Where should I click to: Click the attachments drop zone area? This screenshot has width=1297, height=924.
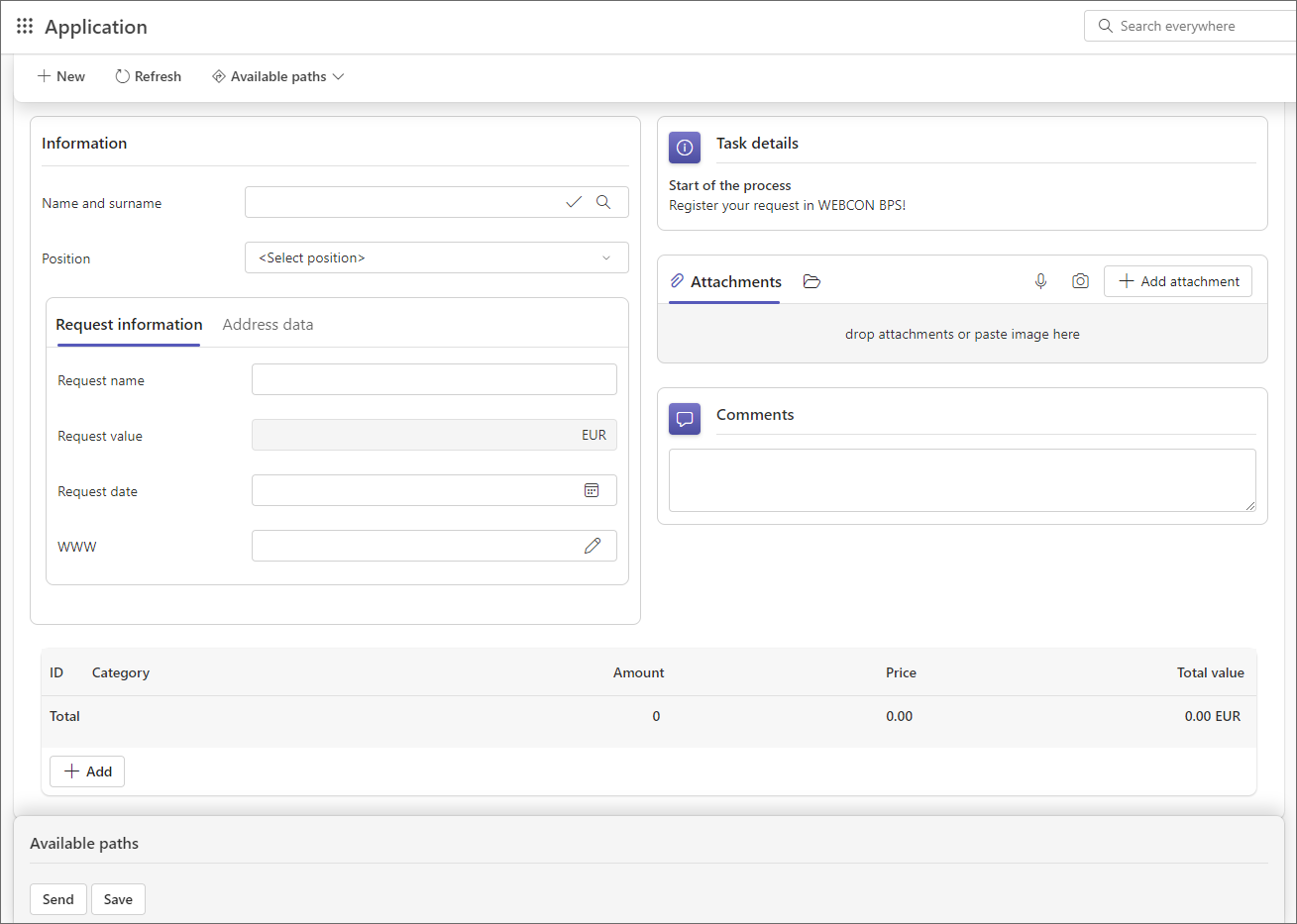click(x=962, y=334)
